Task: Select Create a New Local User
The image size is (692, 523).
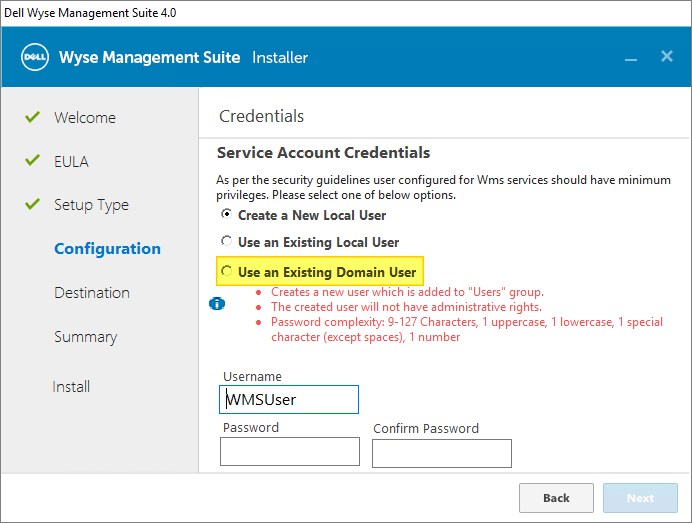Action: click(227, 215)
